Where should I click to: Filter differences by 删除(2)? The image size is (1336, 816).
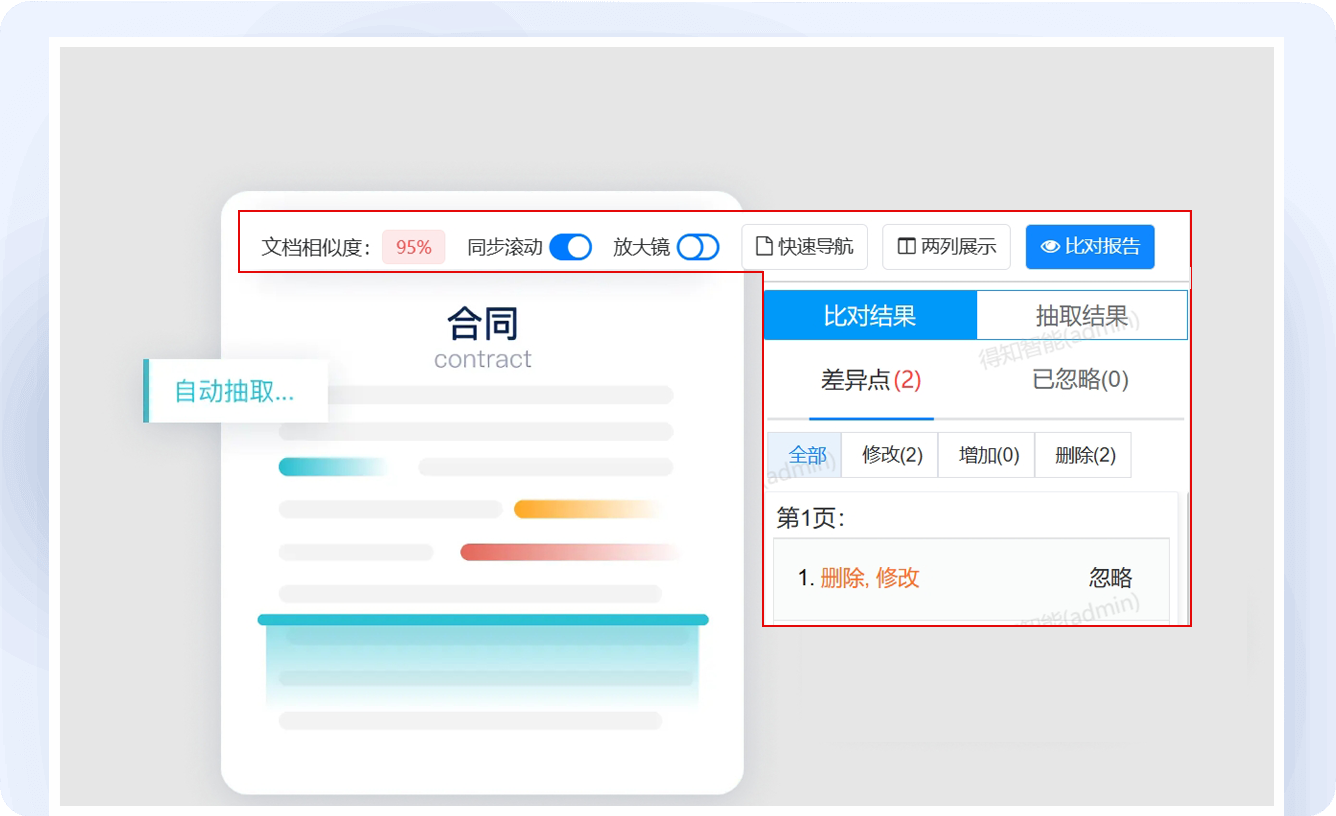tap(1084, 456)
